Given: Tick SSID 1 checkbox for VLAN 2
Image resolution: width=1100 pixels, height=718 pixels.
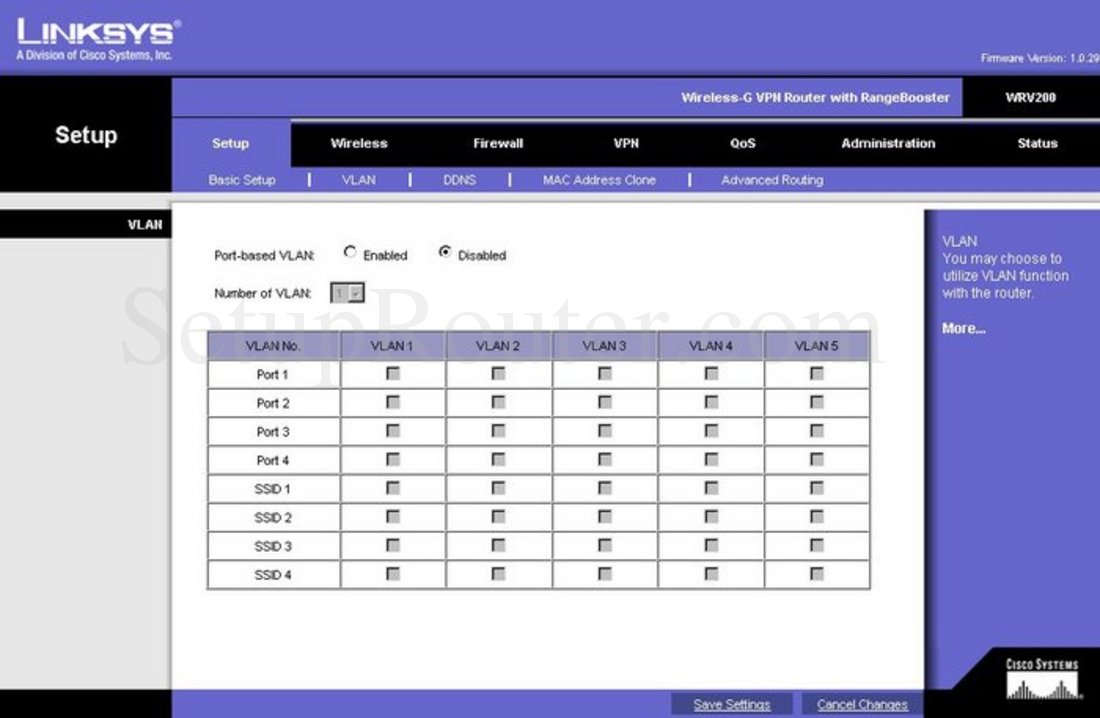Looking at the screenshot, I should (x=499, y=489).
